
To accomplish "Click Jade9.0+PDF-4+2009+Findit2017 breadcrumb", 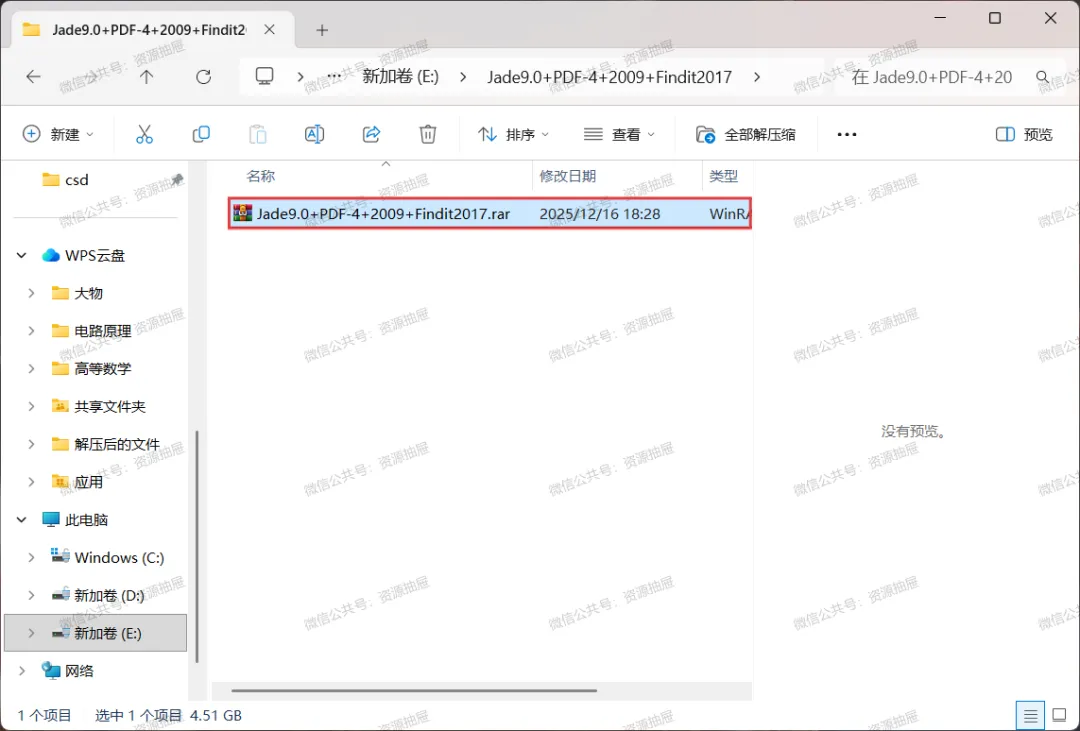I will 610,76.
